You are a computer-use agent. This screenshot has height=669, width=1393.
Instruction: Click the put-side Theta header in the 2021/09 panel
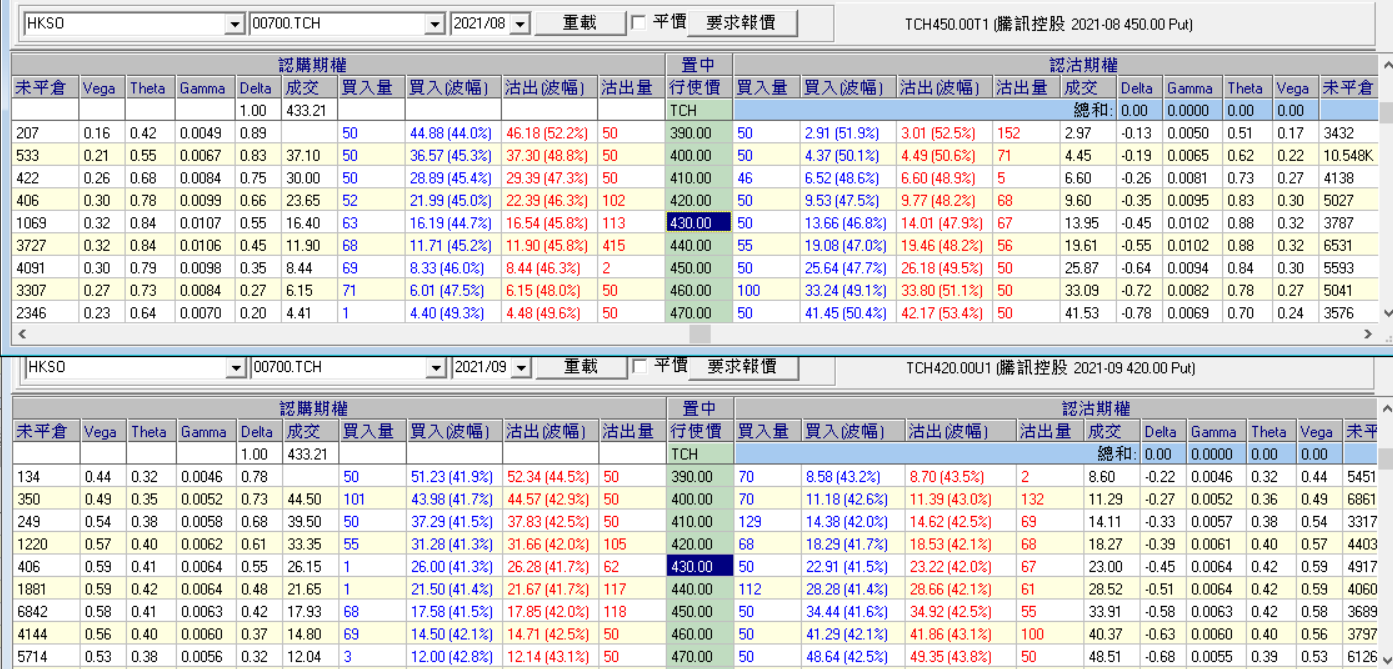(1269, 432)
